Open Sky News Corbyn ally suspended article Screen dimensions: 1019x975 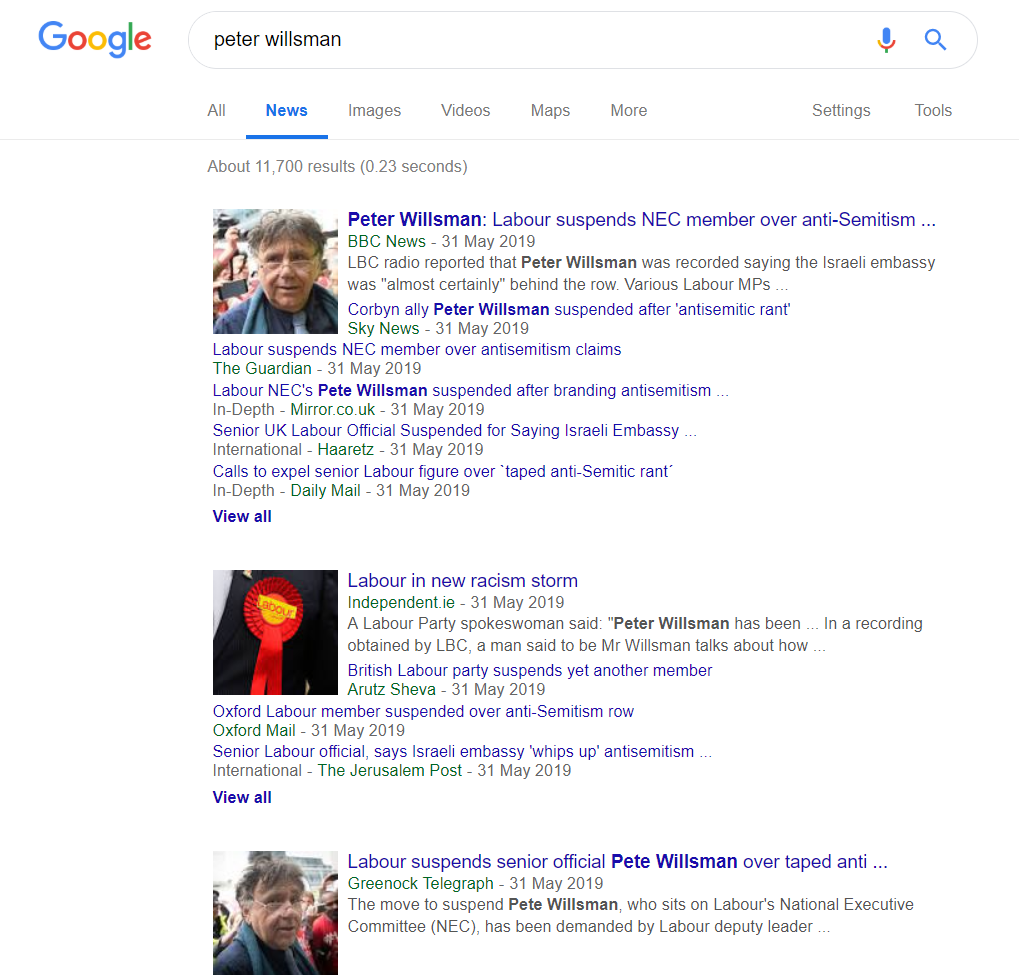[x=569, y=309]
